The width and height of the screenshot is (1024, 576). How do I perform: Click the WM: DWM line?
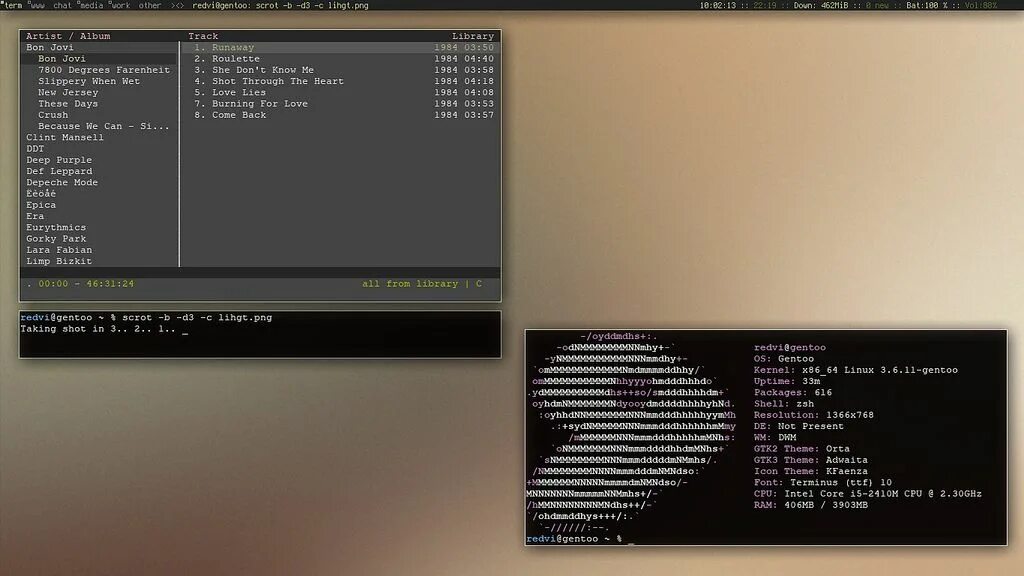[775, 438]
